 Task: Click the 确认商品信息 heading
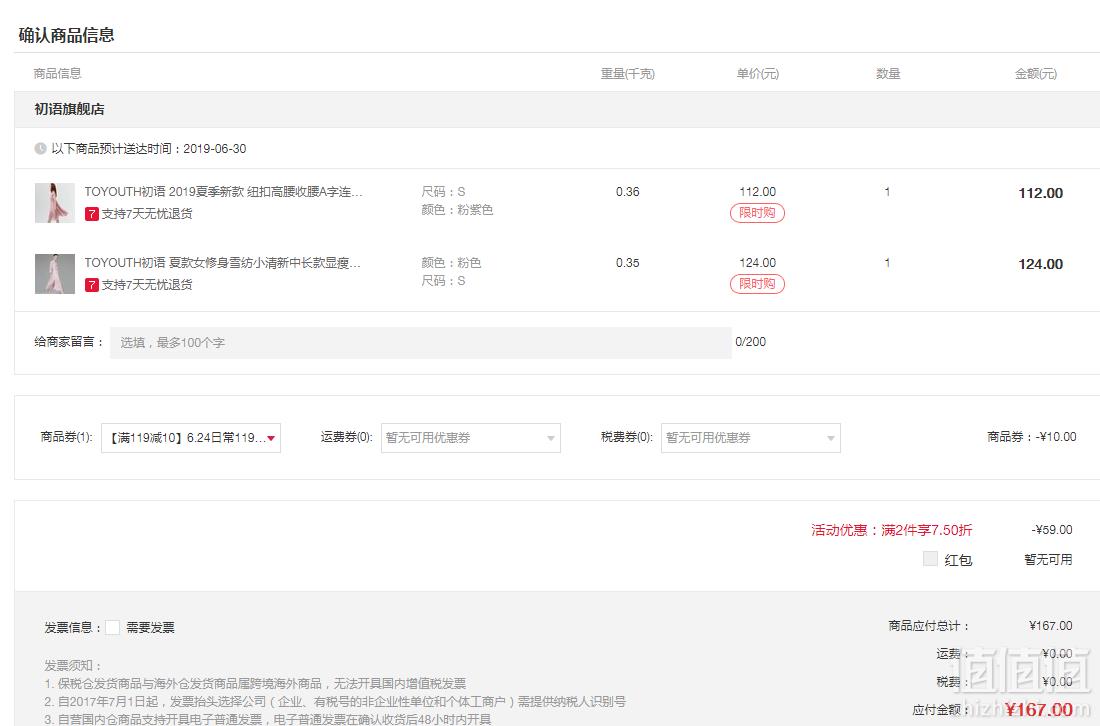(x=66, y=35)
